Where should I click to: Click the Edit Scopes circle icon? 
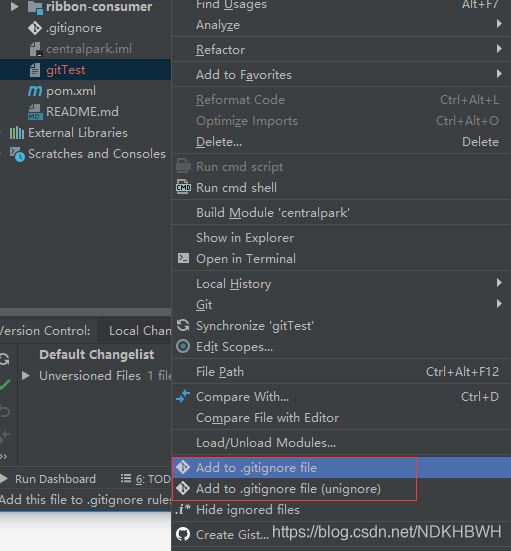pyautogui.click(x=183, y=346)
